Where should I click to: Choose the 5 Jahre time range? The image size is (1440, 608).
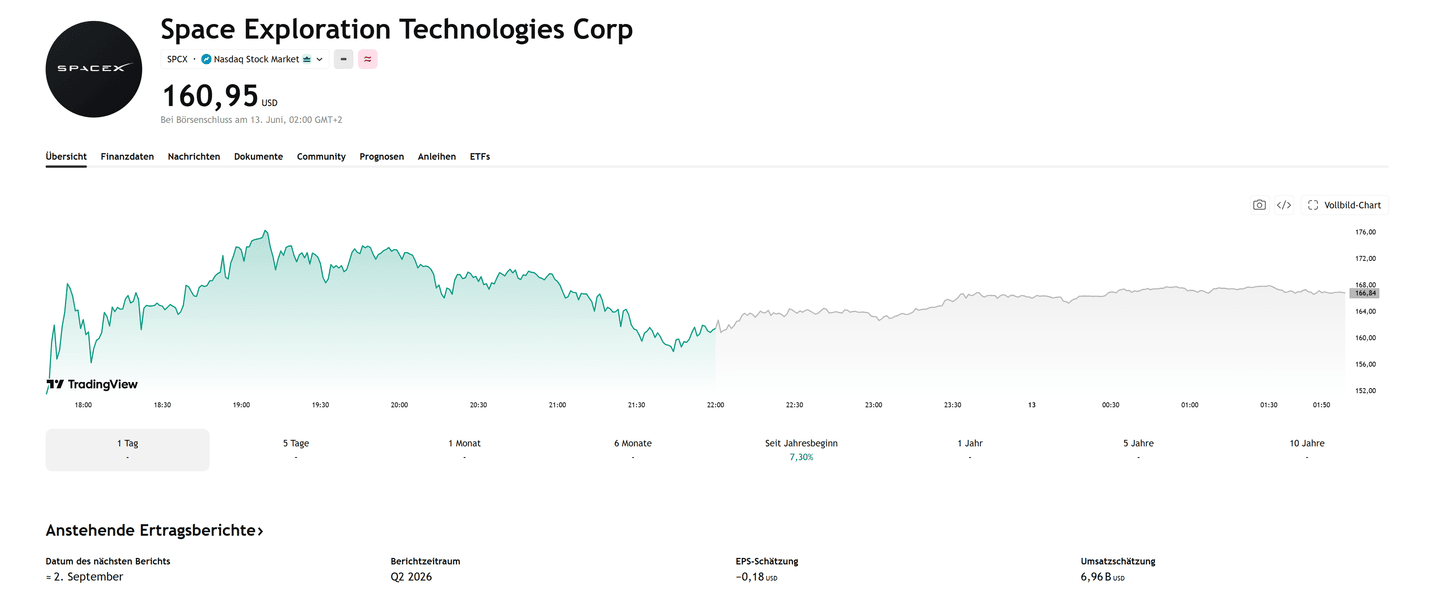pos(1138,450)
